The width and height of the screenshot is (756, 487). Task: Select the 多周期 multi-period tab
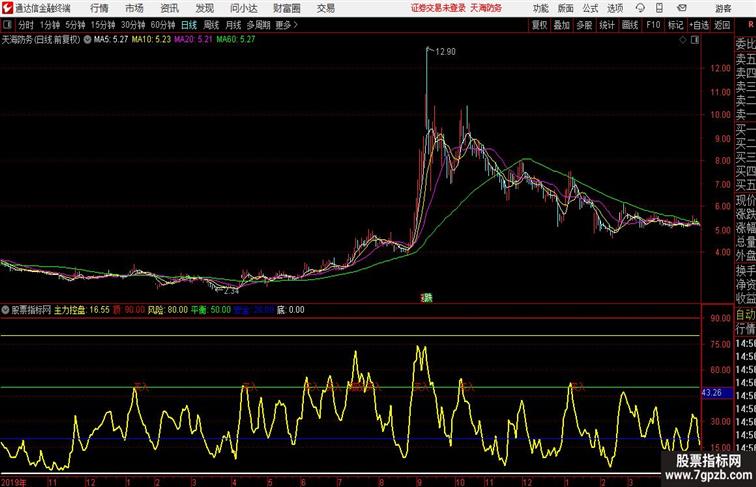pos(259,25)
